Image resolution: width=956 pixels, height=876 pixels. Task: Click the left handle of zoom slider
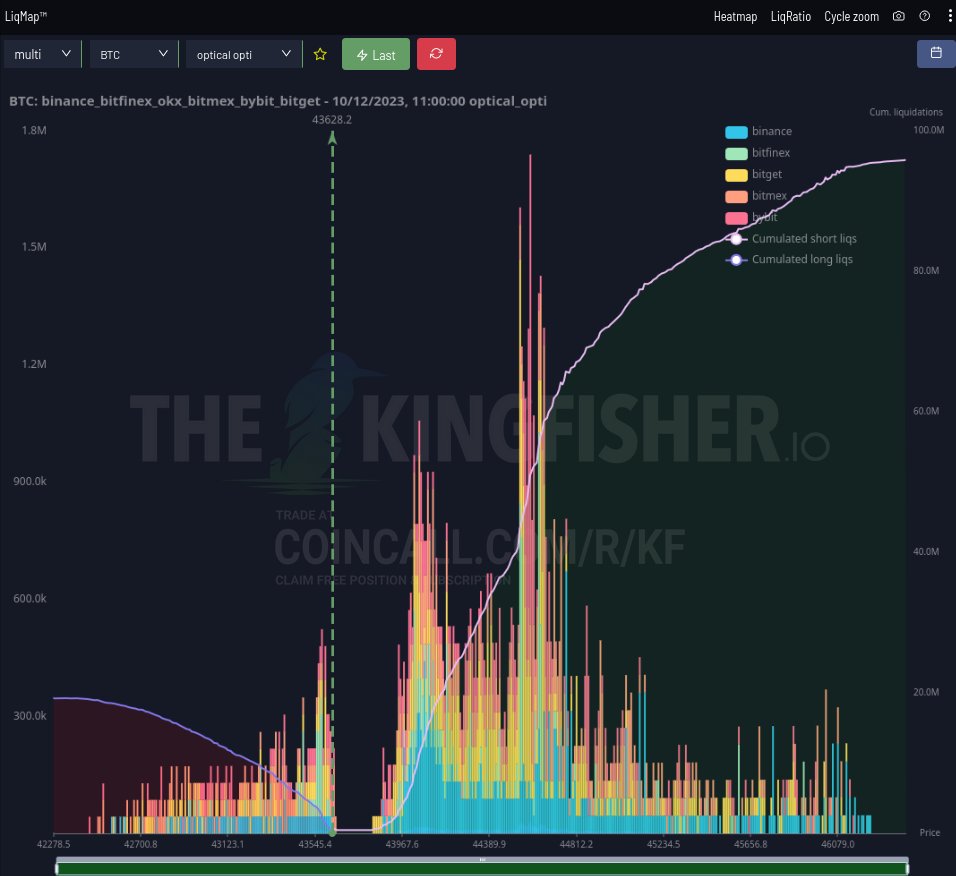[57, 867]
